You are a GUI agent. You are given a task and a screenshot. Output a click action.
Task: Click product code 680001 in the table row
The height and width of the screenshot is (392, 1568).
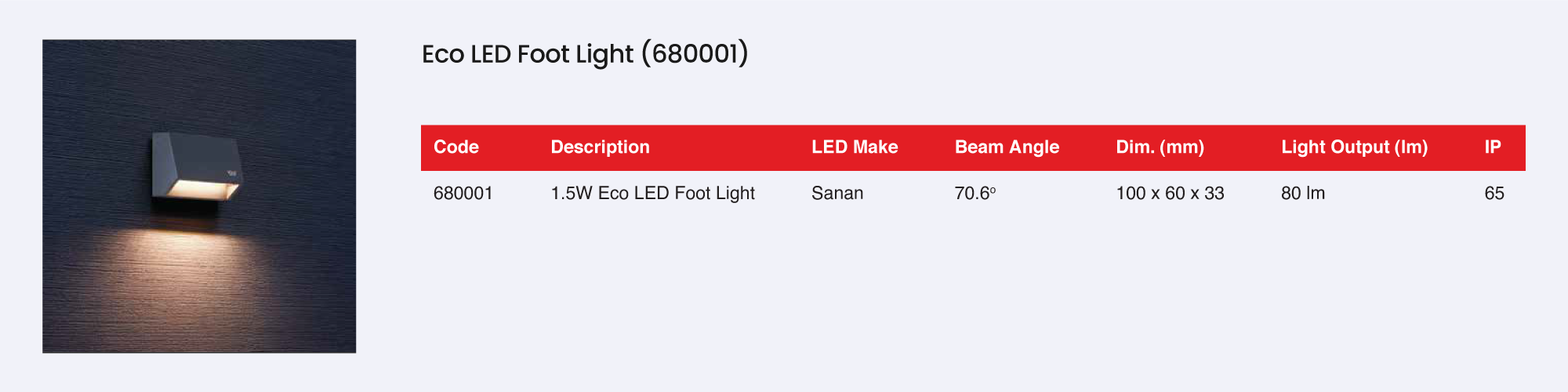coord(463,194)
